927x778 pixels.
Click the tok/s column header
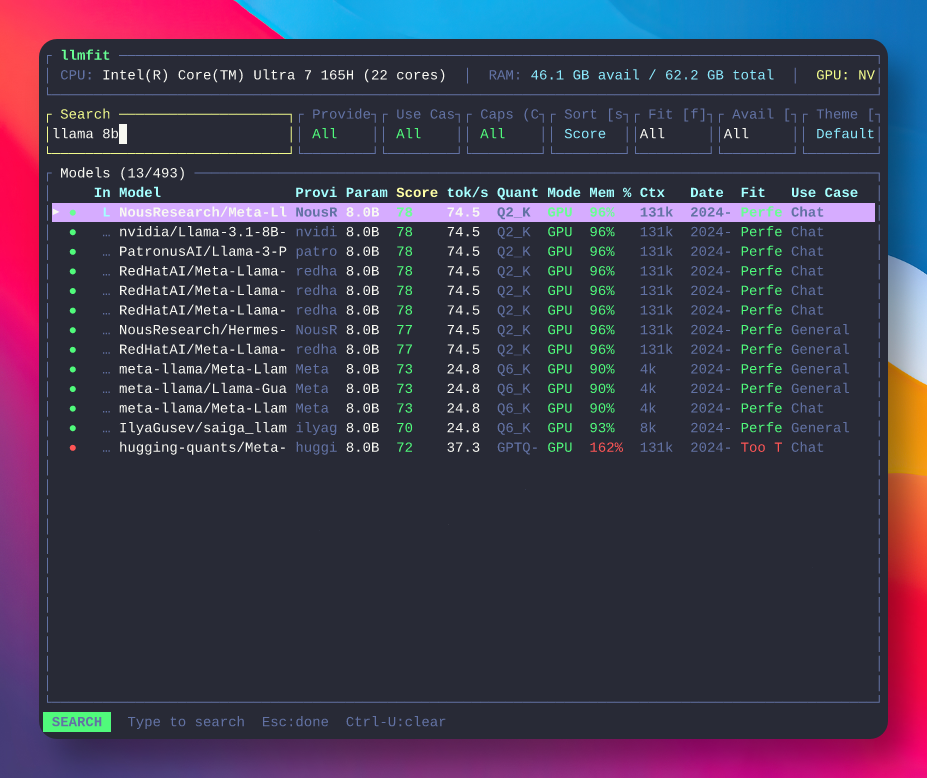point(467,193)
